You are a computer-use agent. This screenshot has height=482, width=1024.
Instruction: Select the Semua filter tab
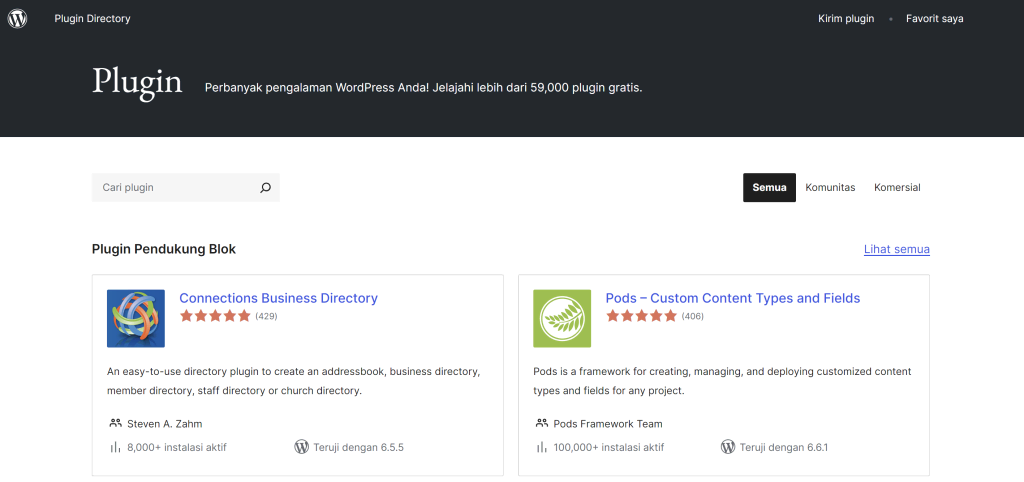769,188
